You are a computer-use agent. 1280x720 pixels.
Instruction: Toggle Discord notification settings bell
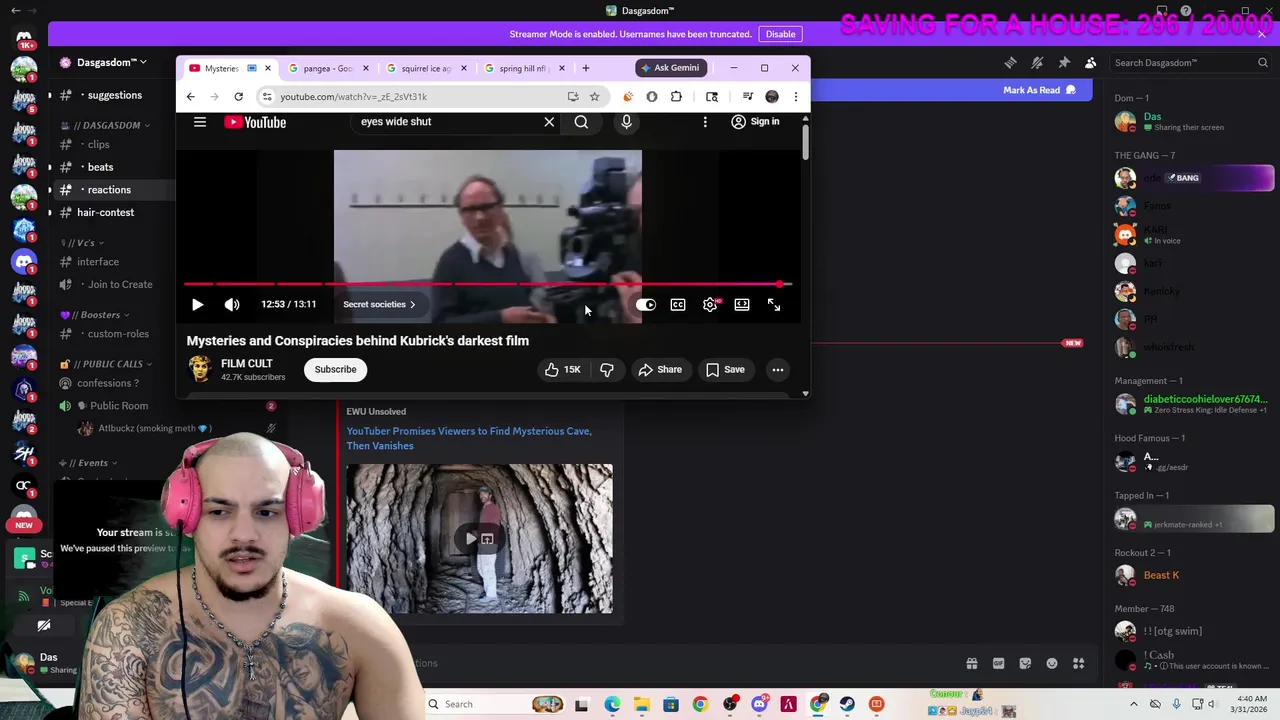(1037, 62)
